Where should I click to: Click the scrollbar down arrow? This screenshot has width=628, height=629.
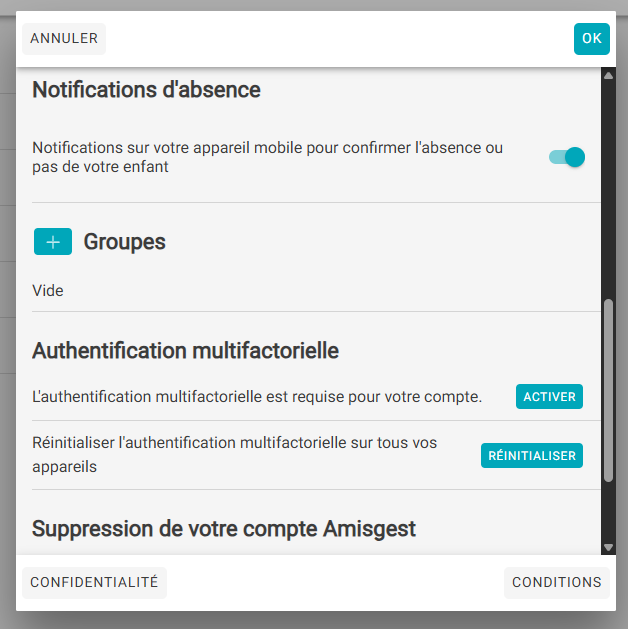pyautogui.click(x=608, y=547)
